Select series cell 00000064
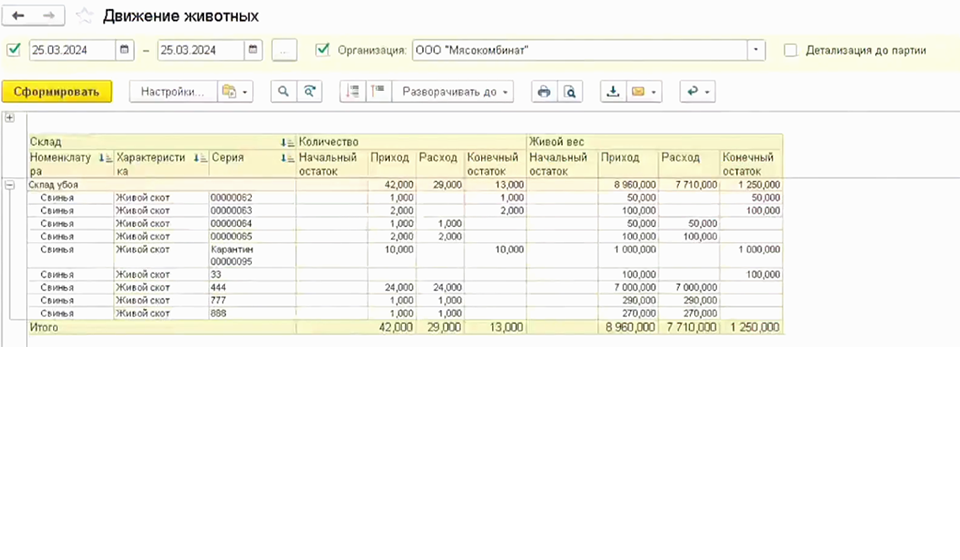 click(252, 223)
